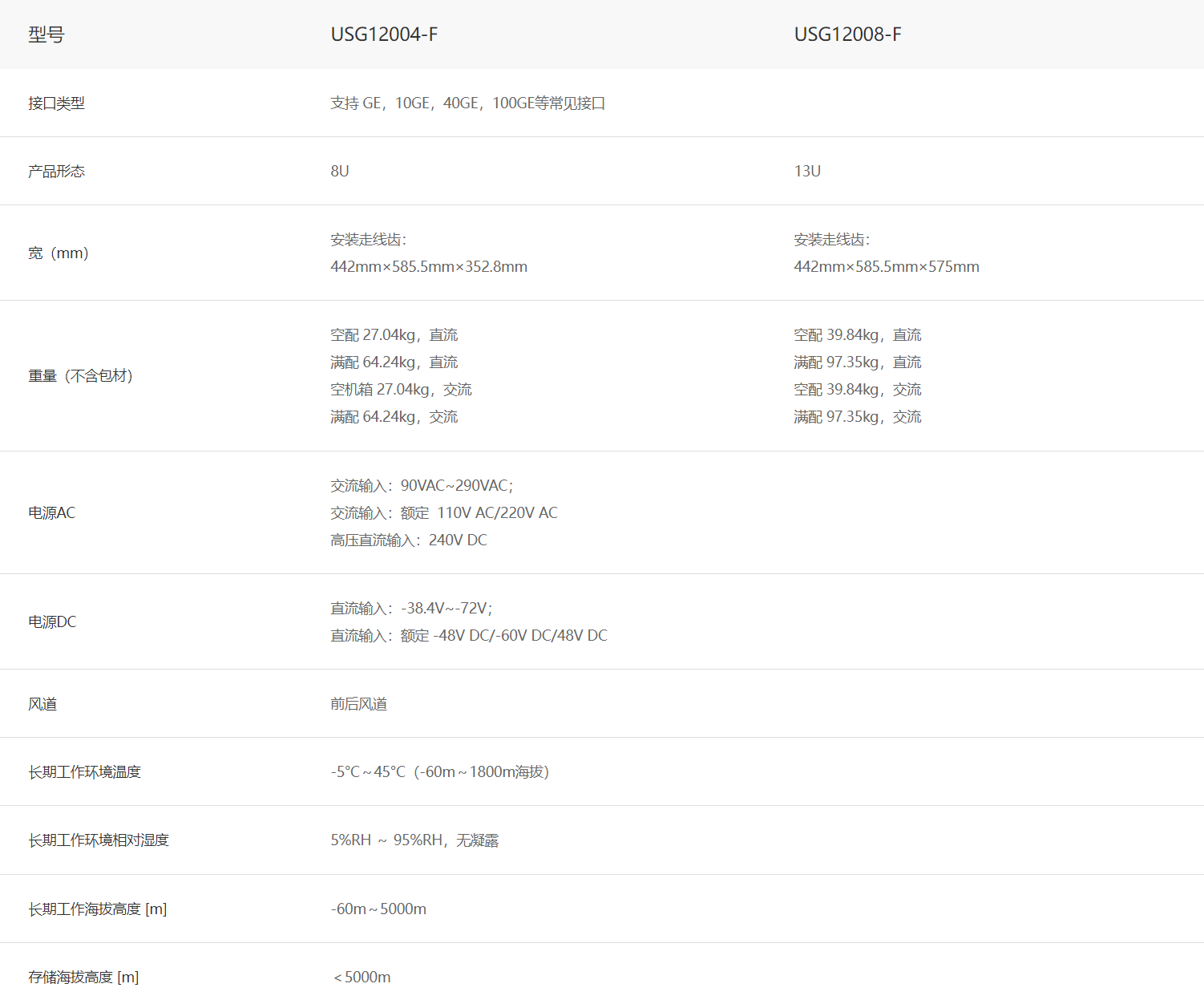This screenshot has width=1204, height=1008.
Task: Click the text 空配 39.84kg，直流
Action: pos(858,335)
